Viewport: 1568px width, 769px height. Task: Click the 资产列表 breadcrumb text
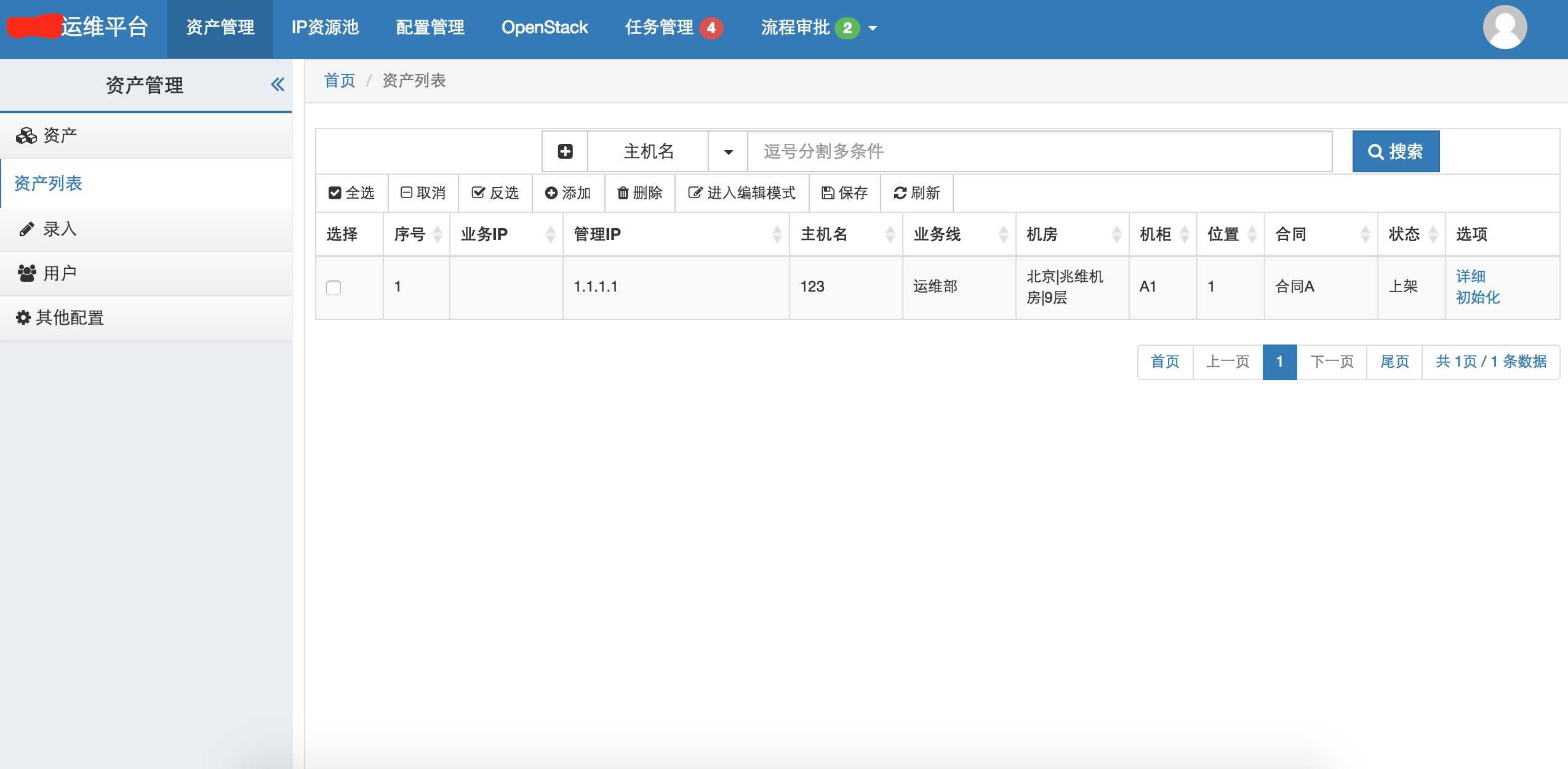coord(414,81)
